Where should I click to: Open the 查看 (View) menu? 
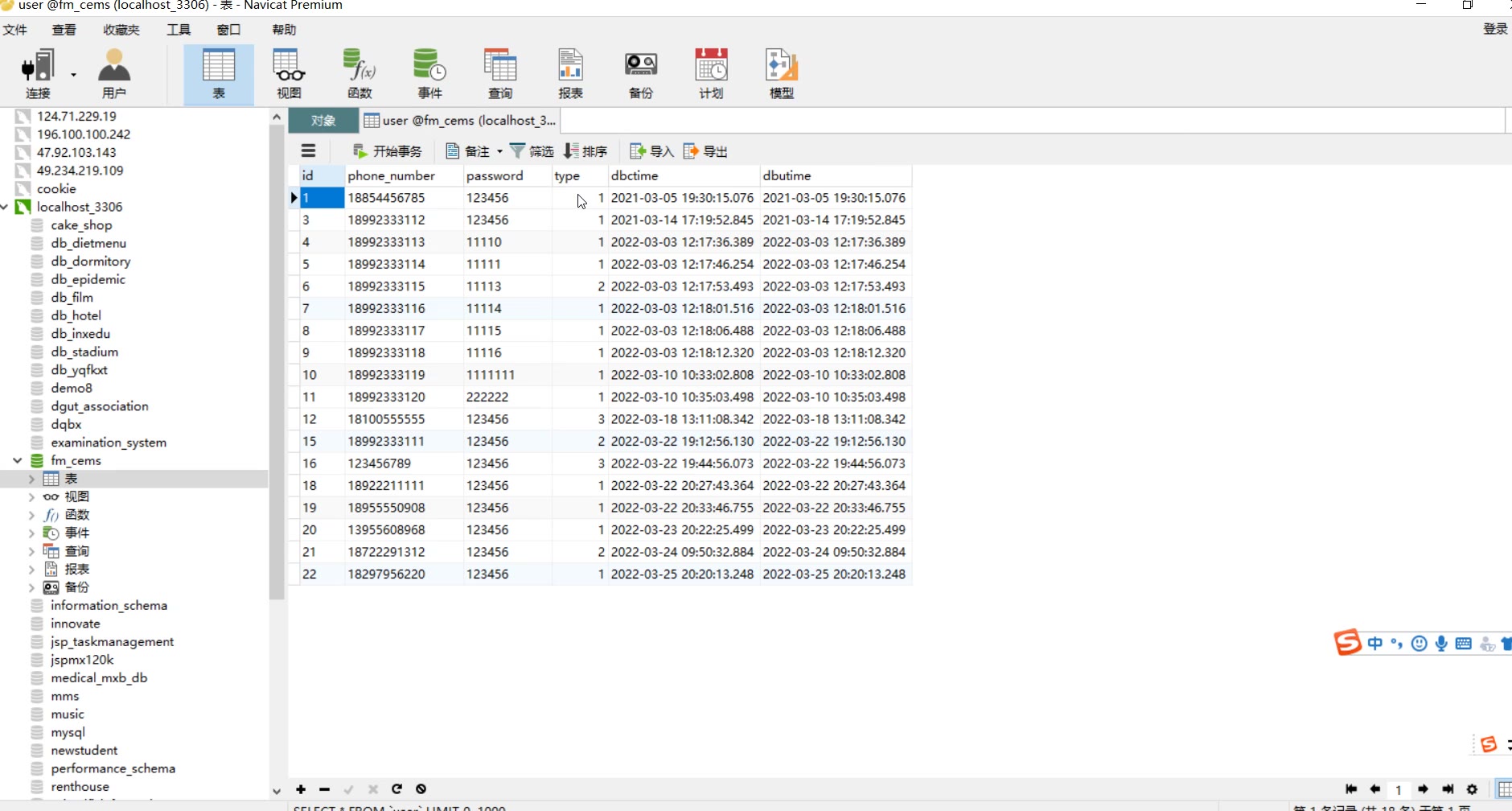[x=64, y=30]
